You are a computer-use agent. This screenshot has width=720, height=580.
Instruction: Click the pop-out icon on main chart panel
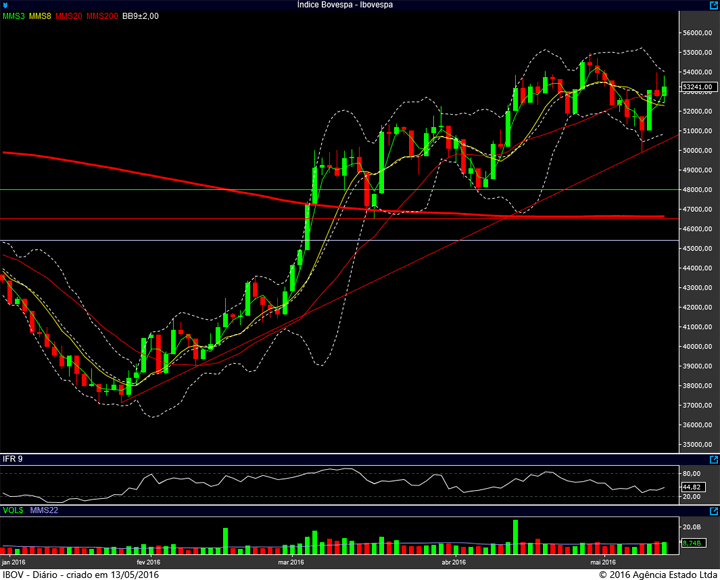(x=714, y=5)
